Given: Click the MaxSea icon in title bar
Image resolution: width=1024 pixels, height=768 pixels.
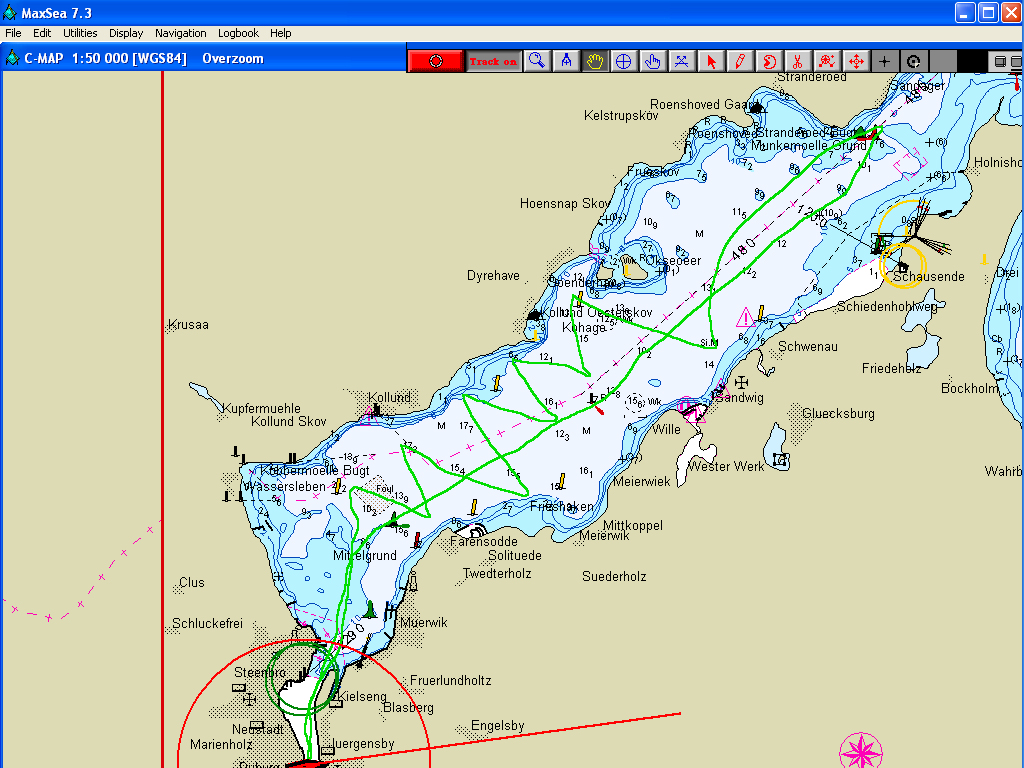Looking at the screenshot, I should point(10,12).
